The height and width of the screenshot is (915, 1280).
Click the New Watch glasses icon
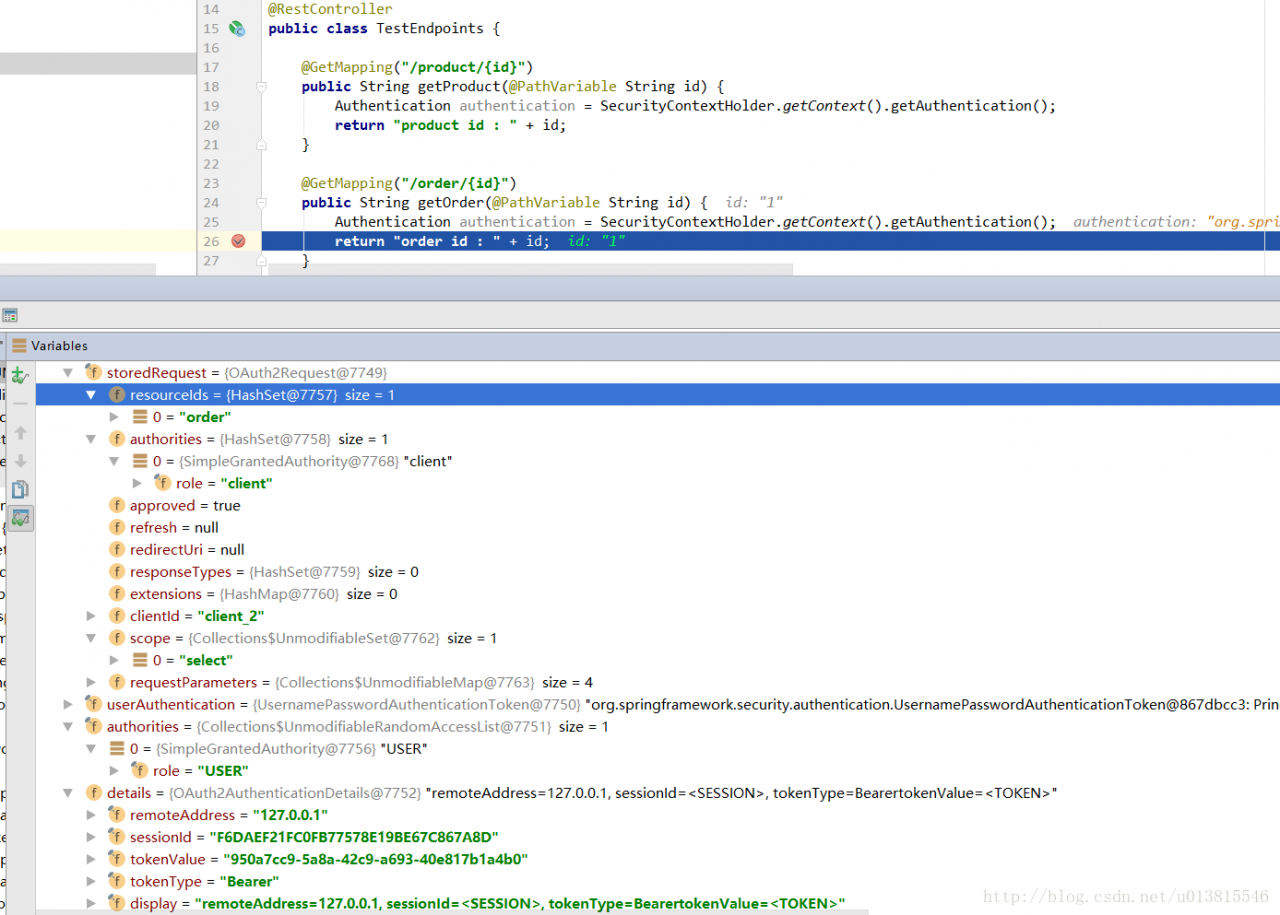pos(19,375)
